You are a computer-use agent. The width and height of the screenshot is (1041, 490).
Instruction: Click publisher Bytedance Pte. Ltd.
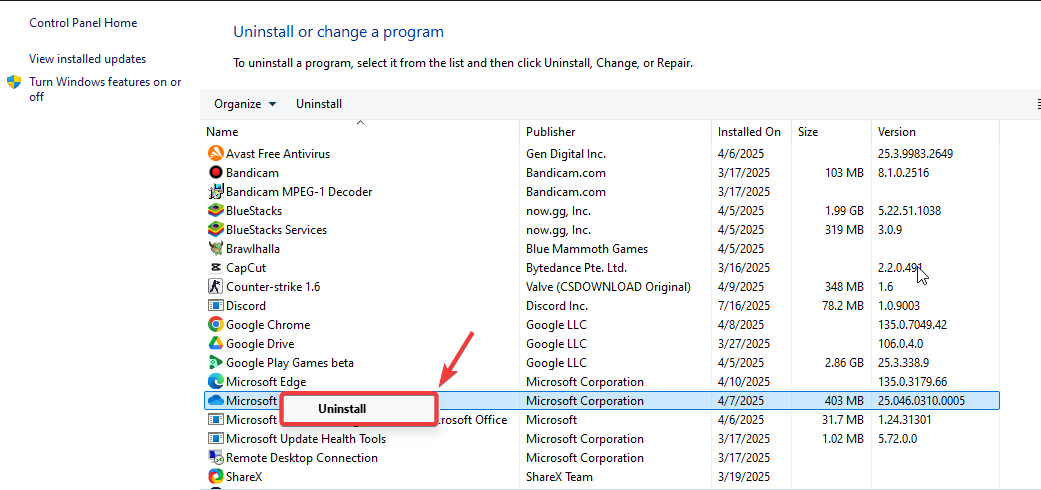point(576,268)
